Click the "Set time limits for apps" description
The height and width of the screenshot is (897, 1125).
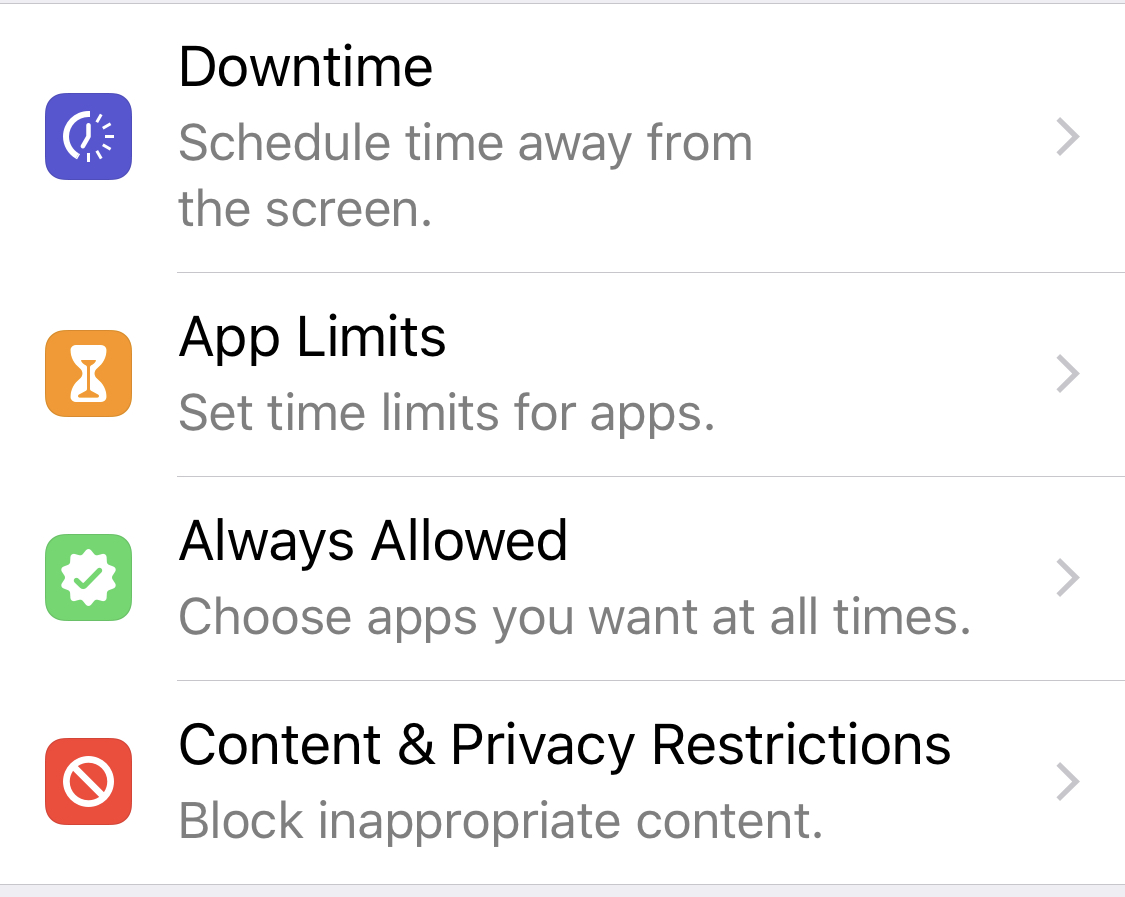coord(446,412)
